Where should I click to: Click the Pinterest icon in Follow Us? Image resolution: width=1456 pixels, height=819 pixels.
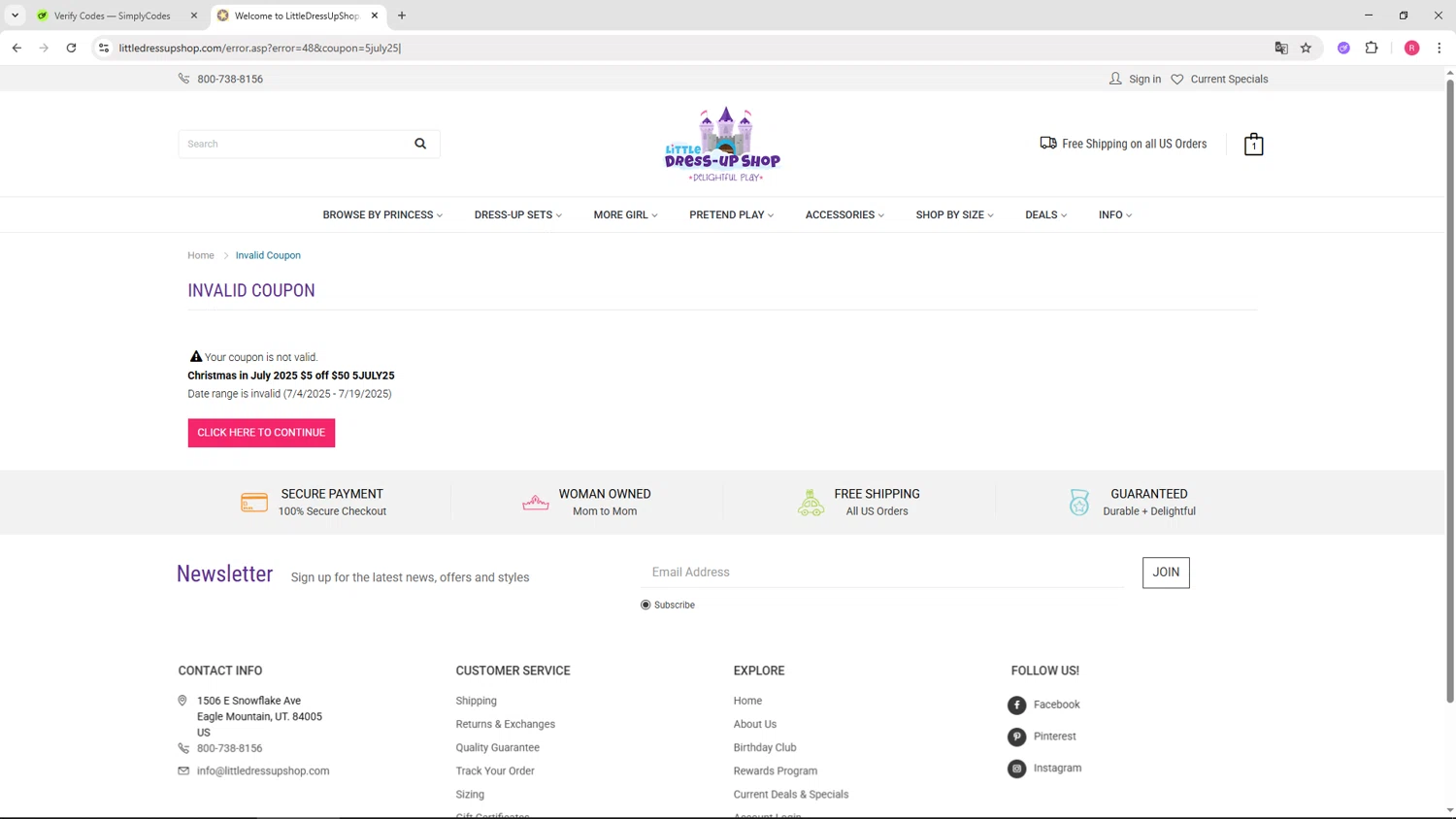click(x=1016, y=737)
